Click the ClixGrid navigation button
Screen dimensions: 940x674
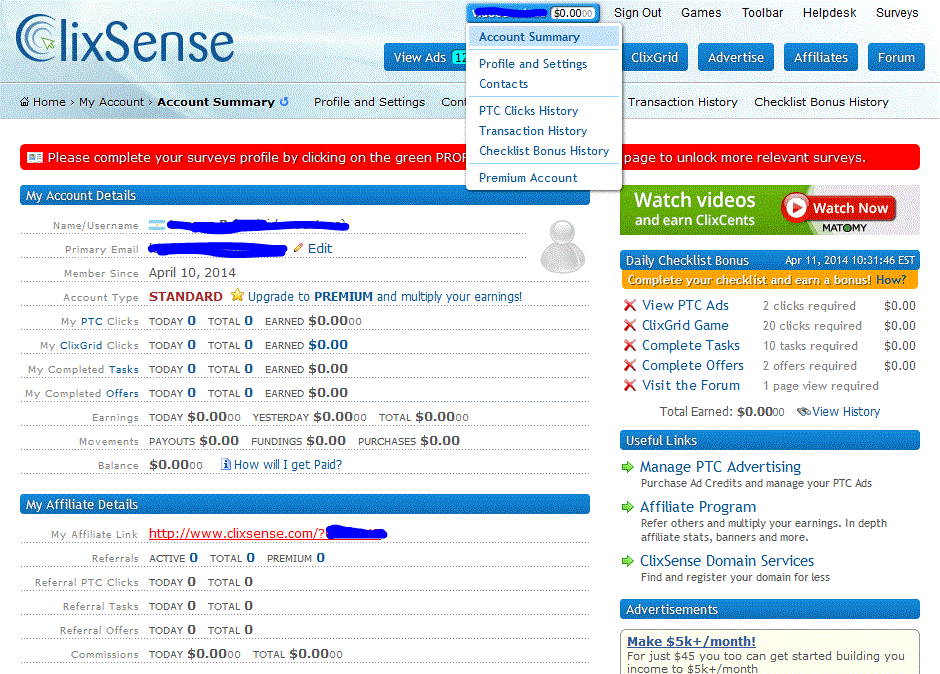654,58
